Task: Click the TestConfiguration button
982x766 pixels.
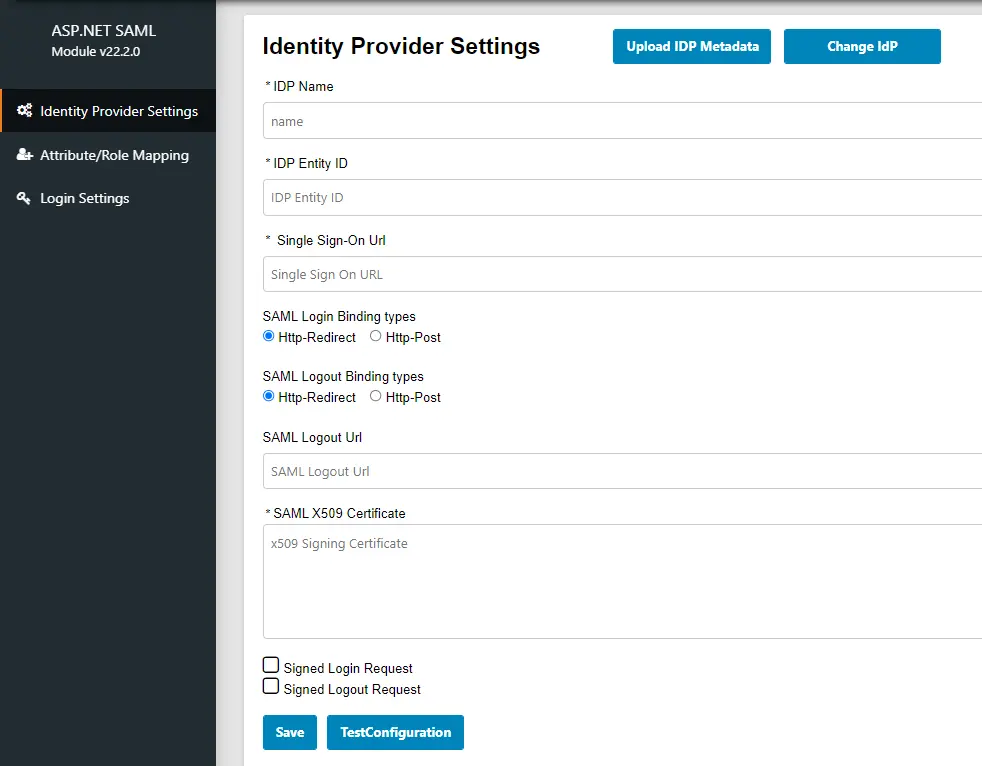Action: tap(395, 732)
